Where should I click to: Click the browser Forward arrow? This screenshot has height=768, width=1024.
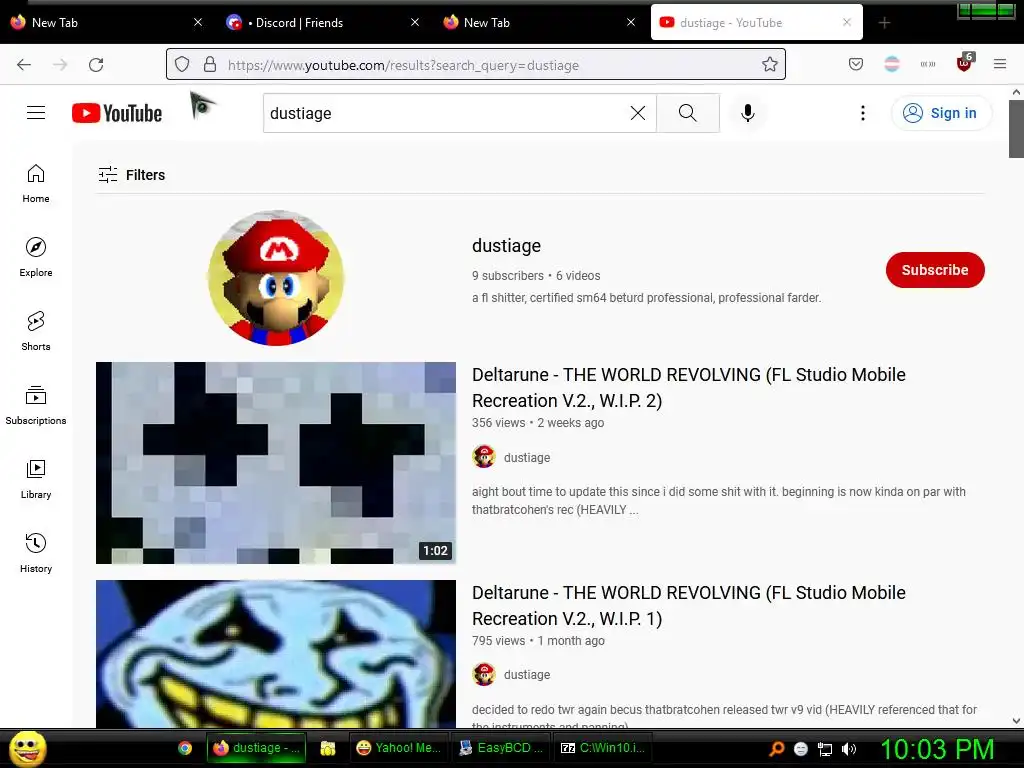click(x=60, y=65)
